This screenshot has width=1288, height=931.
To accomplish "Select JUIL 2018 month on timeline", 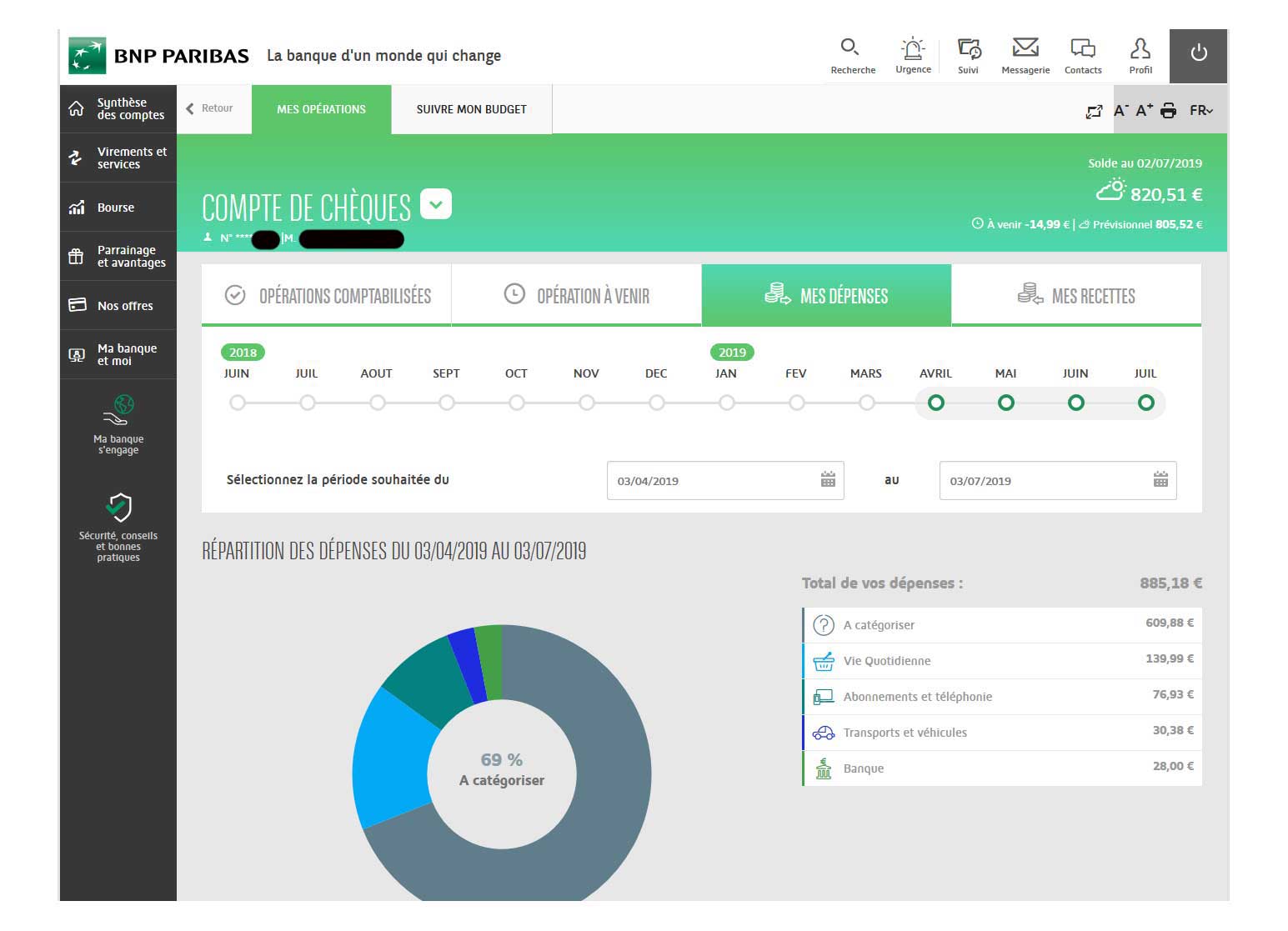I will click(308, 403).
